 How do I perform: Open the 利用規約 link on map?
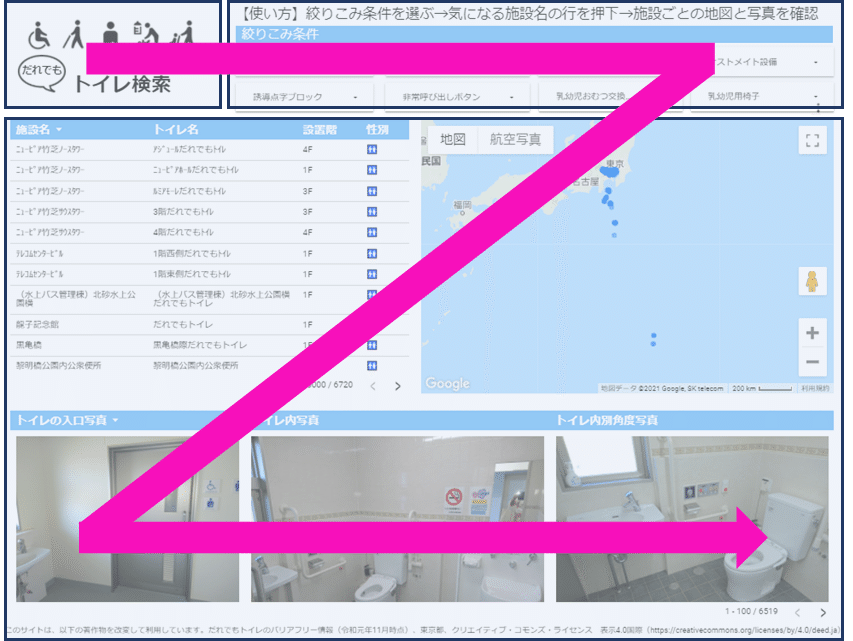815,389
